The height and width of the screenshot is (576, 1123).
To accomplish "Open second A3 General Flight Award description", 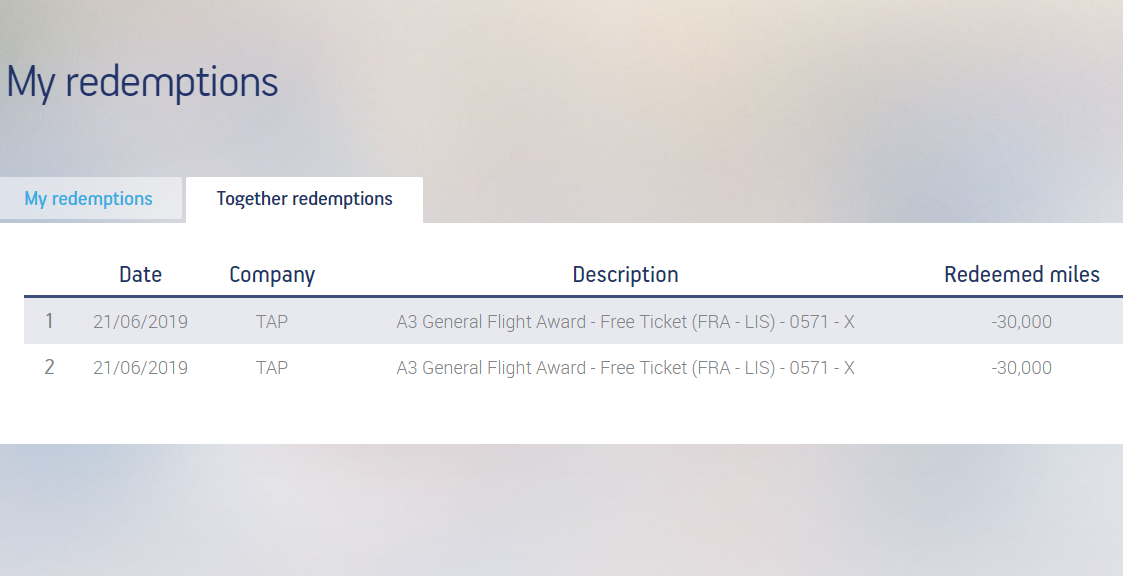I will point(625,368).
